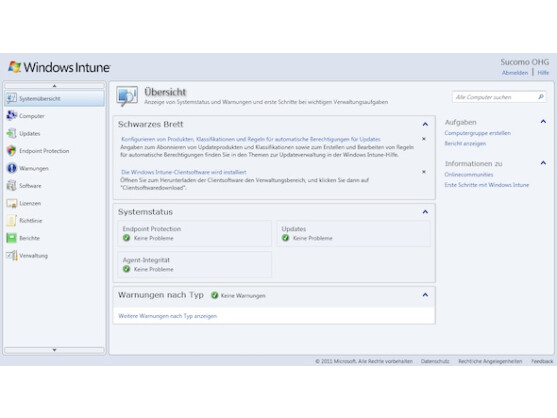This screenshot has width=557, height=418.
Task: Collapse the Warnungen nach Typ panel
Action: 425,295
